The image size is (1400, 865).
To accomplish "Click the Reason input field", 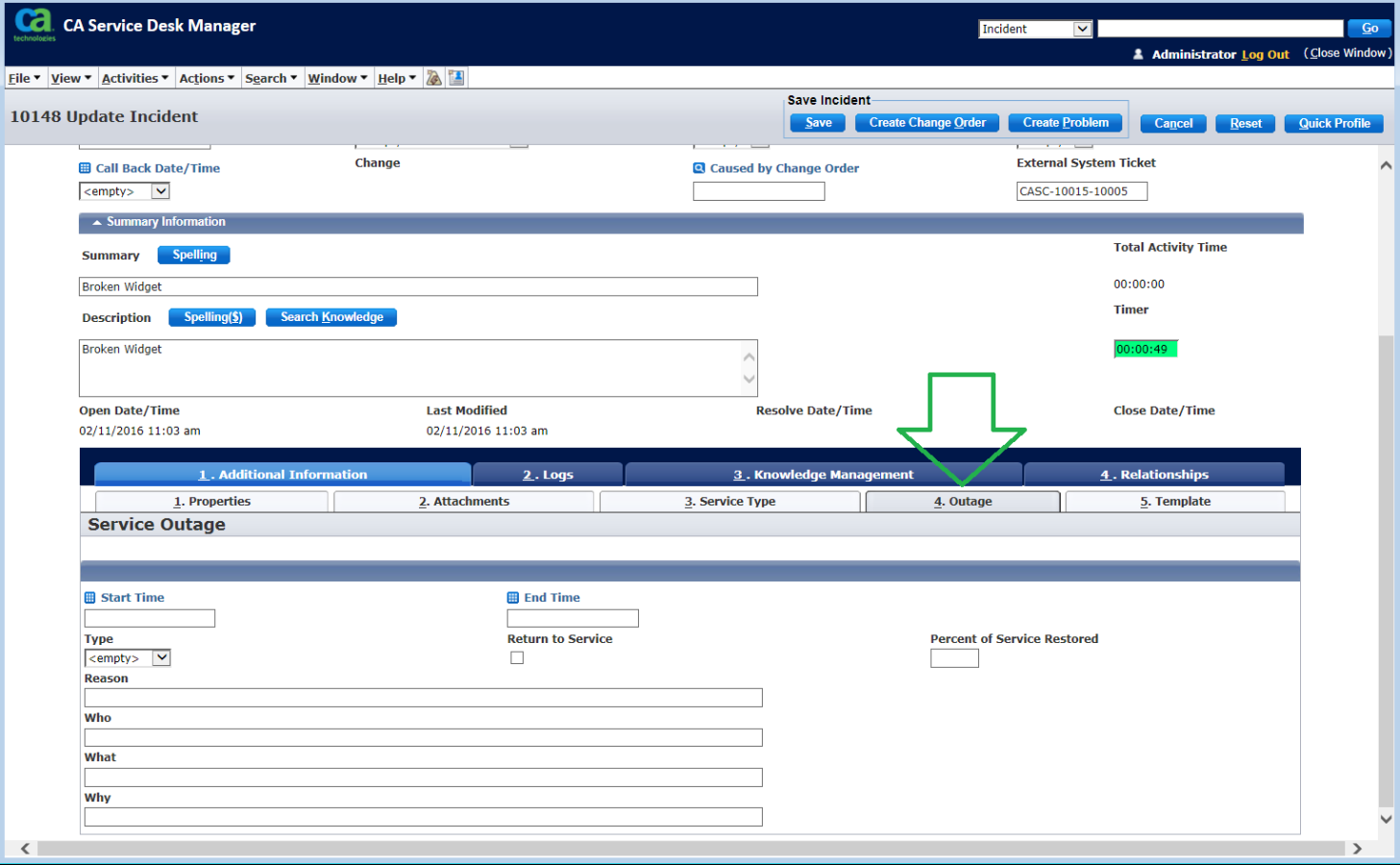I will (x=424, y=698).
